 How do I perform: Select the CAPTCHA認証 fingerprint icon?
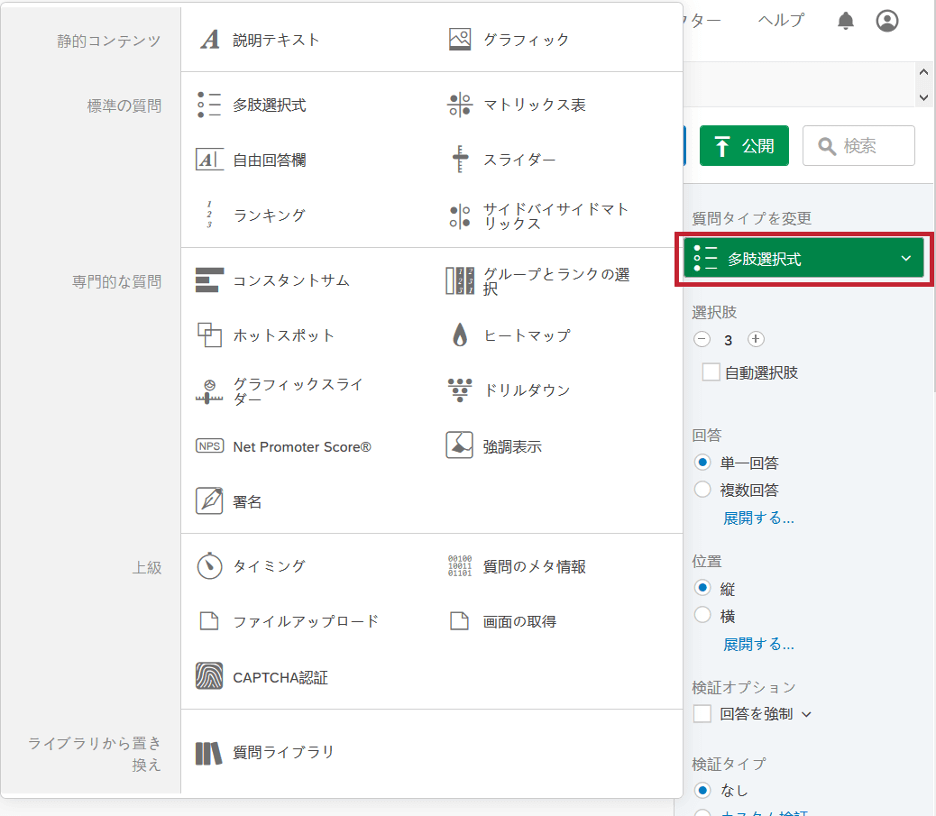click(x=210, y=676)
